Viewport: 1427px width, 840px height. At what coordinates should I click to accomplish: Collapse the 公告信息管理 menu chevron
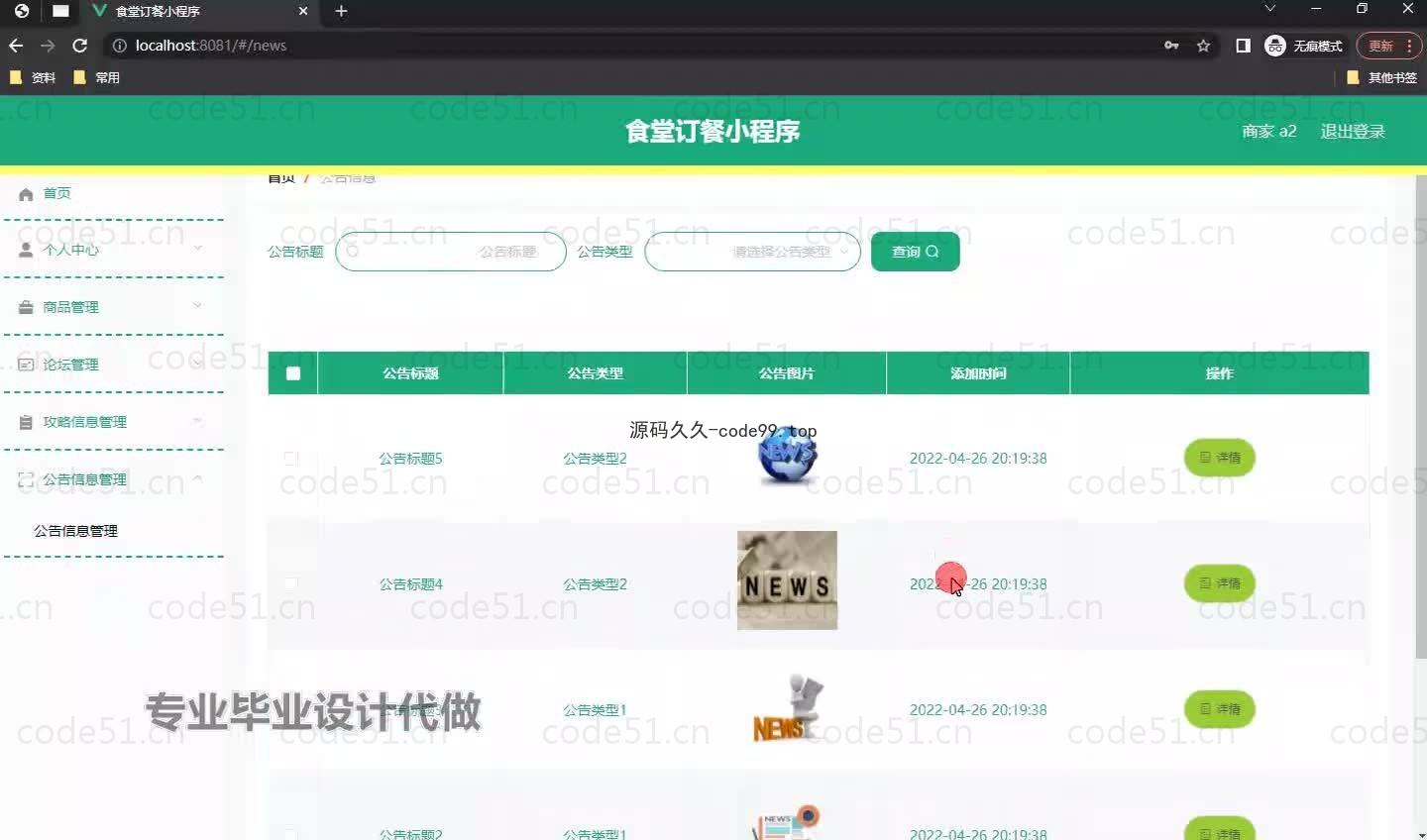tap(198, 477)
